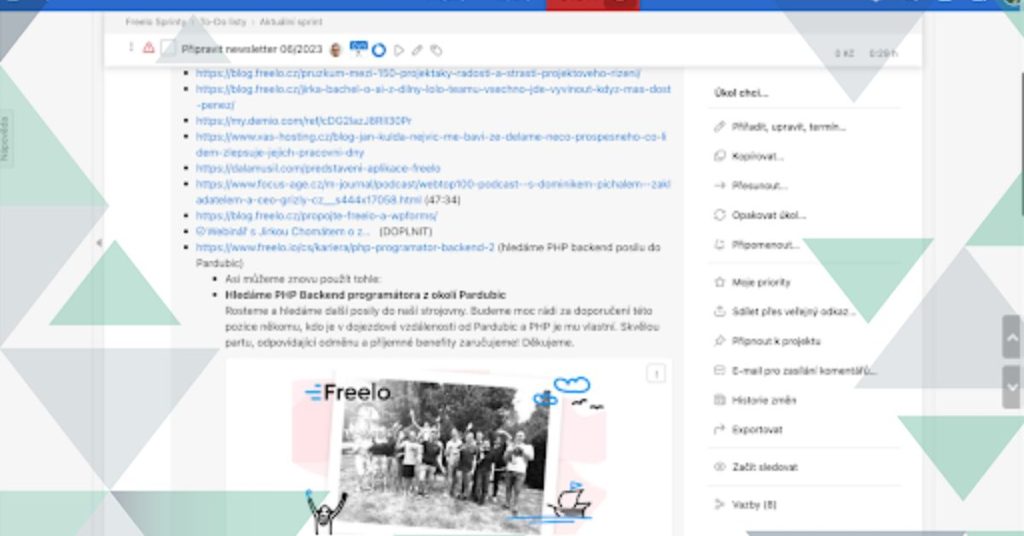The height and width of the screenshot is (536, 1024).
Task: Open the To-Do listy breadcrumb
Action: click(223, 22)
